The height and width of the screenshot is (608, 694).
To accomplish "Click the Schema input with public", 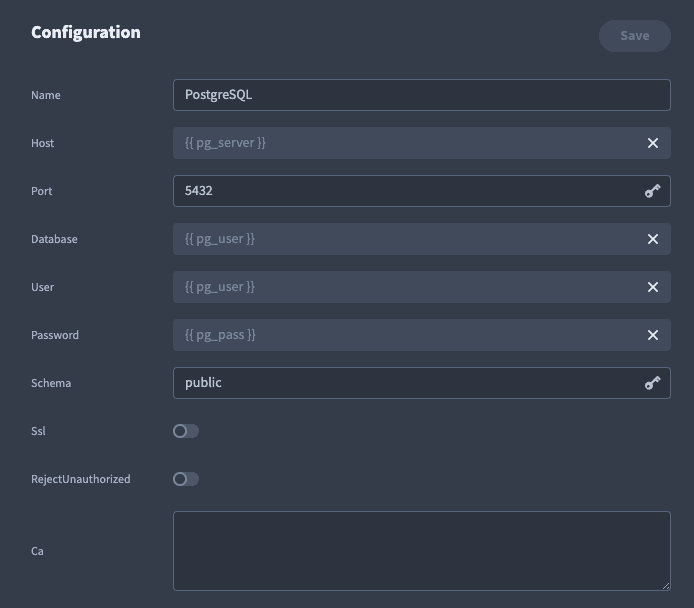I will (407, 383).
